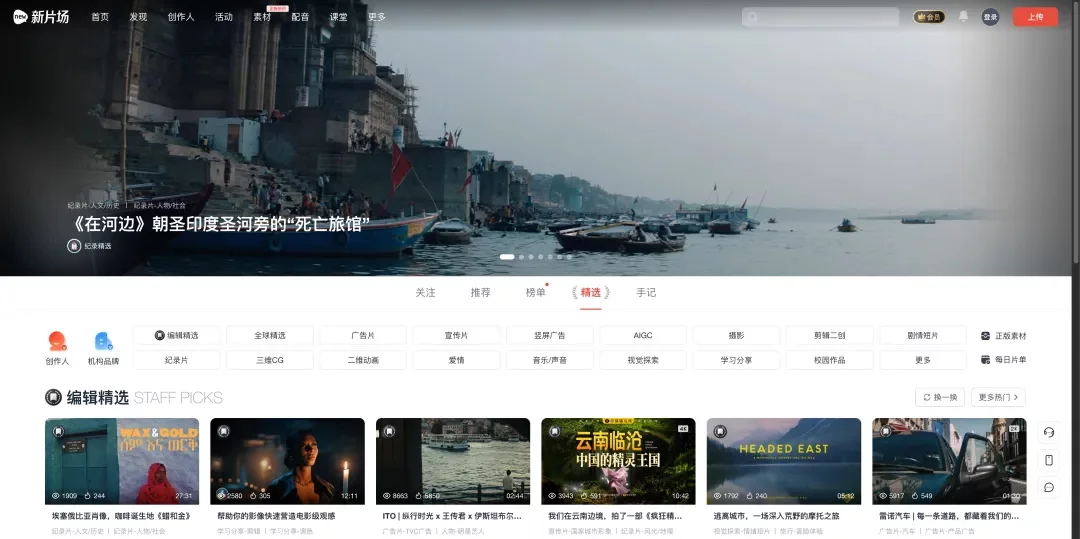This screenshot has width=1080, height=539.
Task: Click the 新片场 site logo
Action: coord(41,17)
